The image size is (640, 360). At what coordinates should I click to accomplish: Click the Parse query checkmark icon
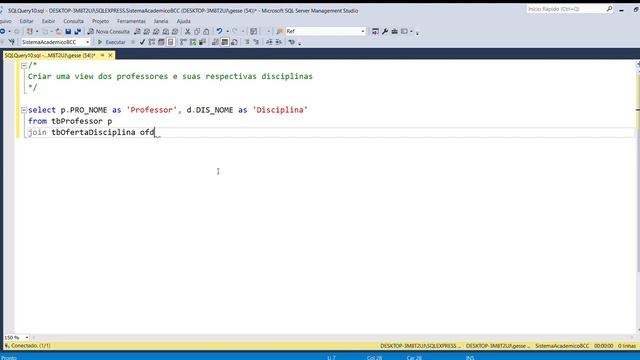click(142, 42)
